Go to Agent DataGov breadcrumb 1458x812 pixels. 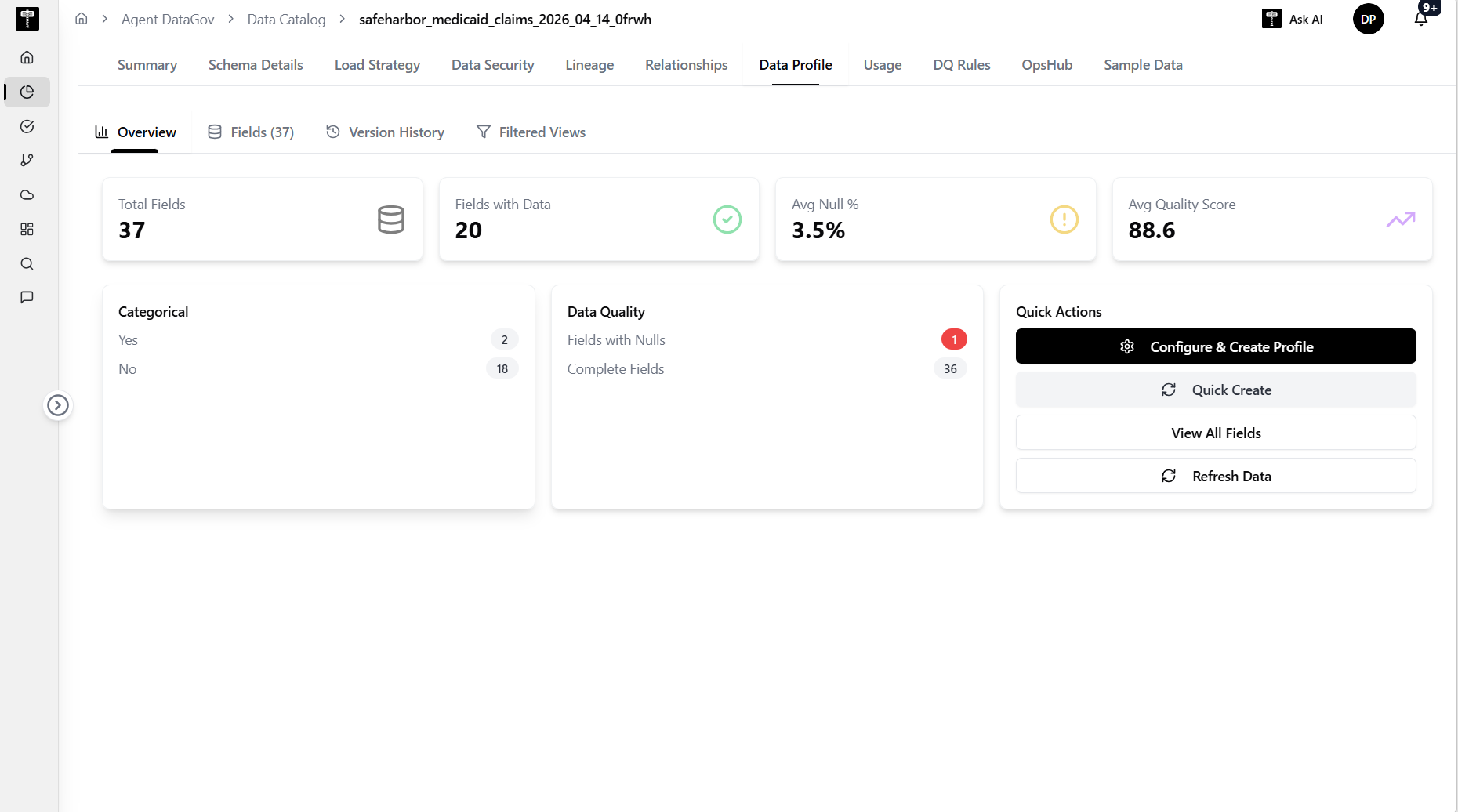168,19
